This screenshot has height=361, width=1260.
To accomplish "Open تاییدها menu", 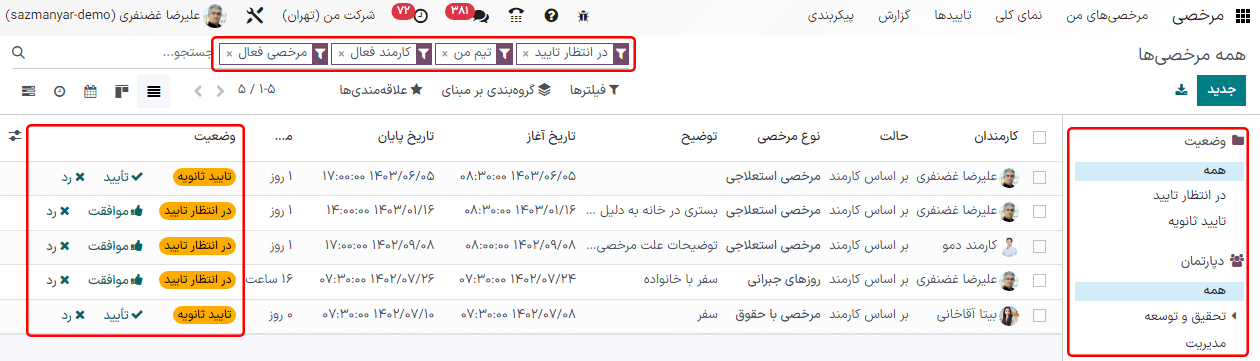I will (x=954, y=16).
